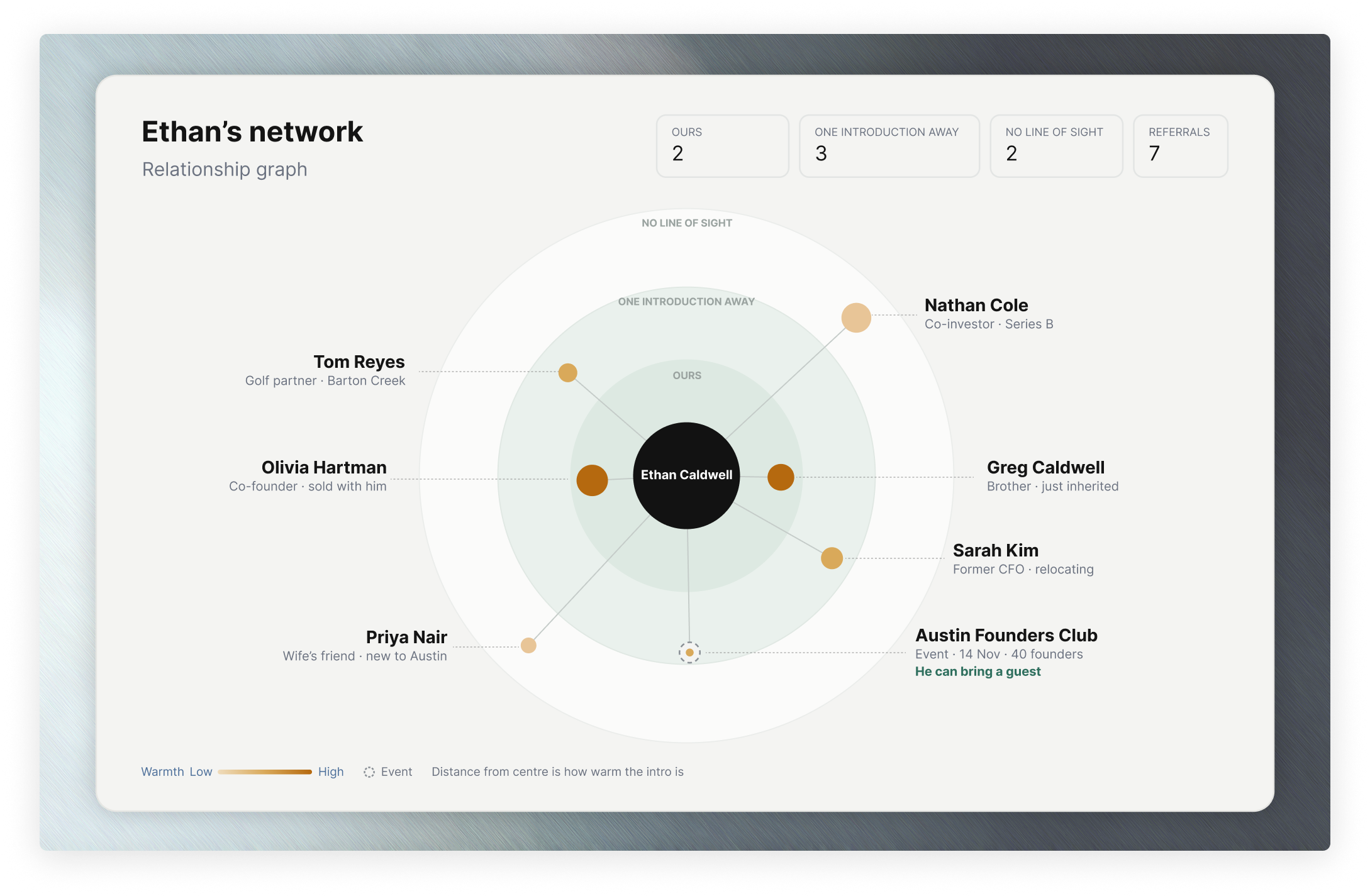Click Greg Caldwell's dark orange node
The image size is (1370, 896).
[x=781, y=477]
